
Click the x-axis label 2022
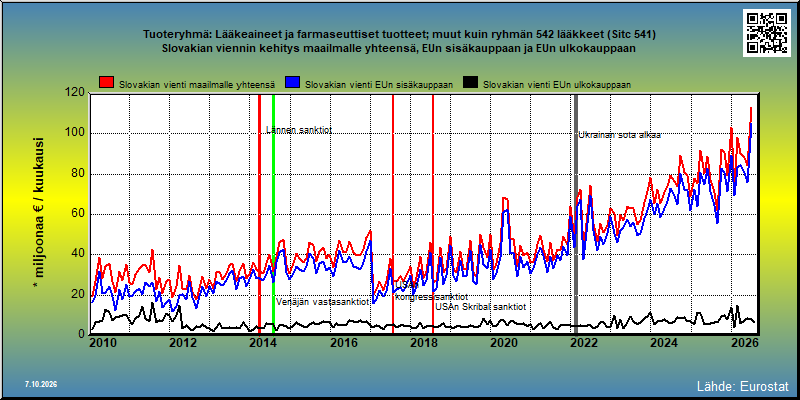coord(585,343)
